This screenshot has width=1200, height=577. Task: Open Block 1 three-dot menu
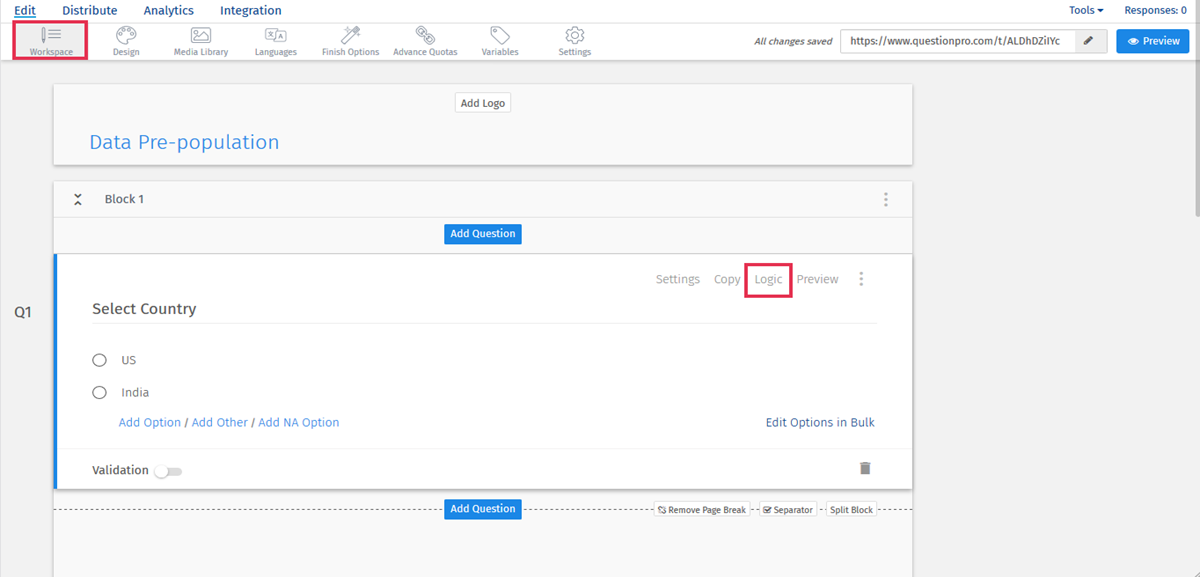(x=885, y=199)
